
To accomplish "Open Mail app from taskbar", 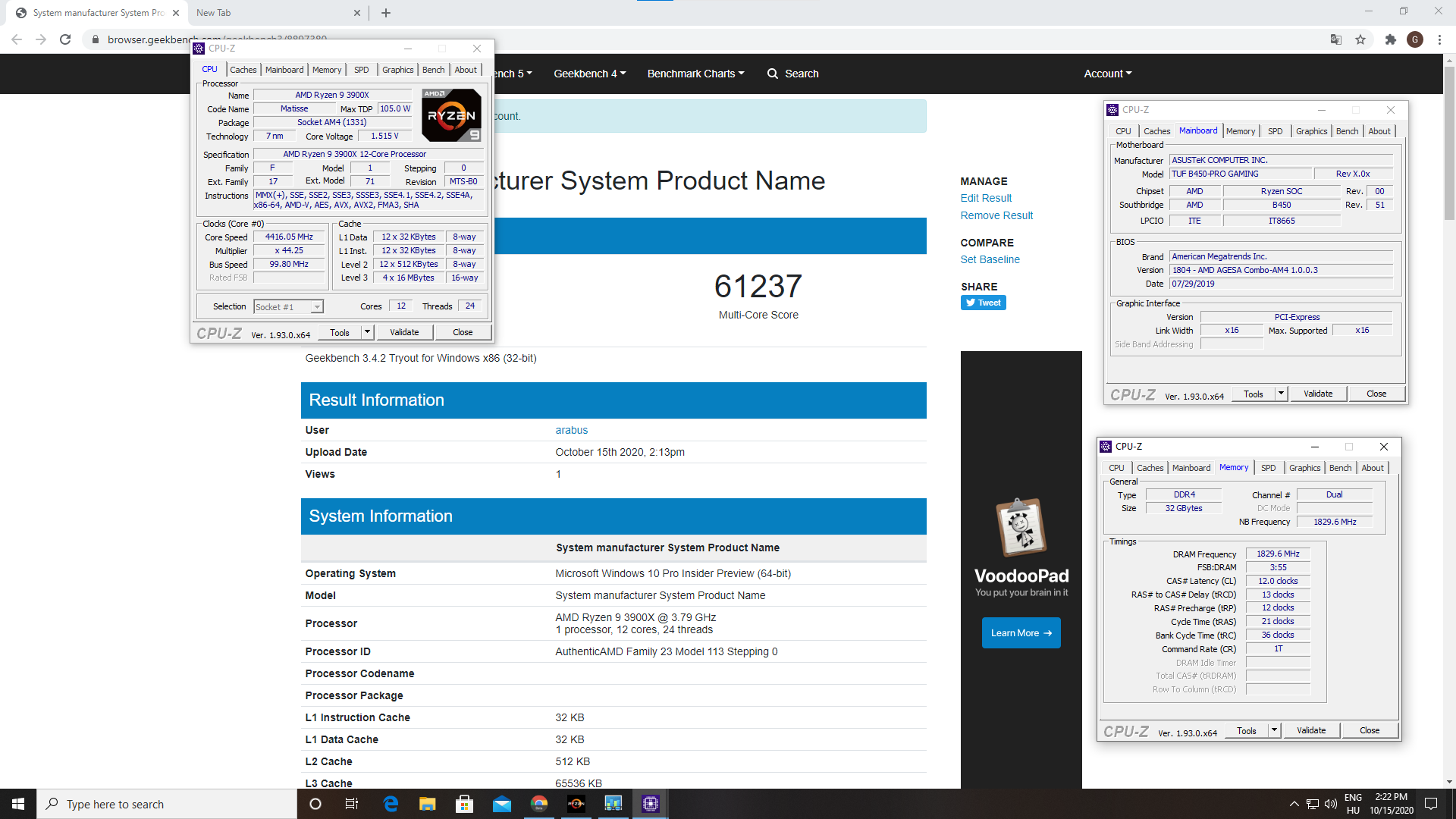I will tap(502, 804).
